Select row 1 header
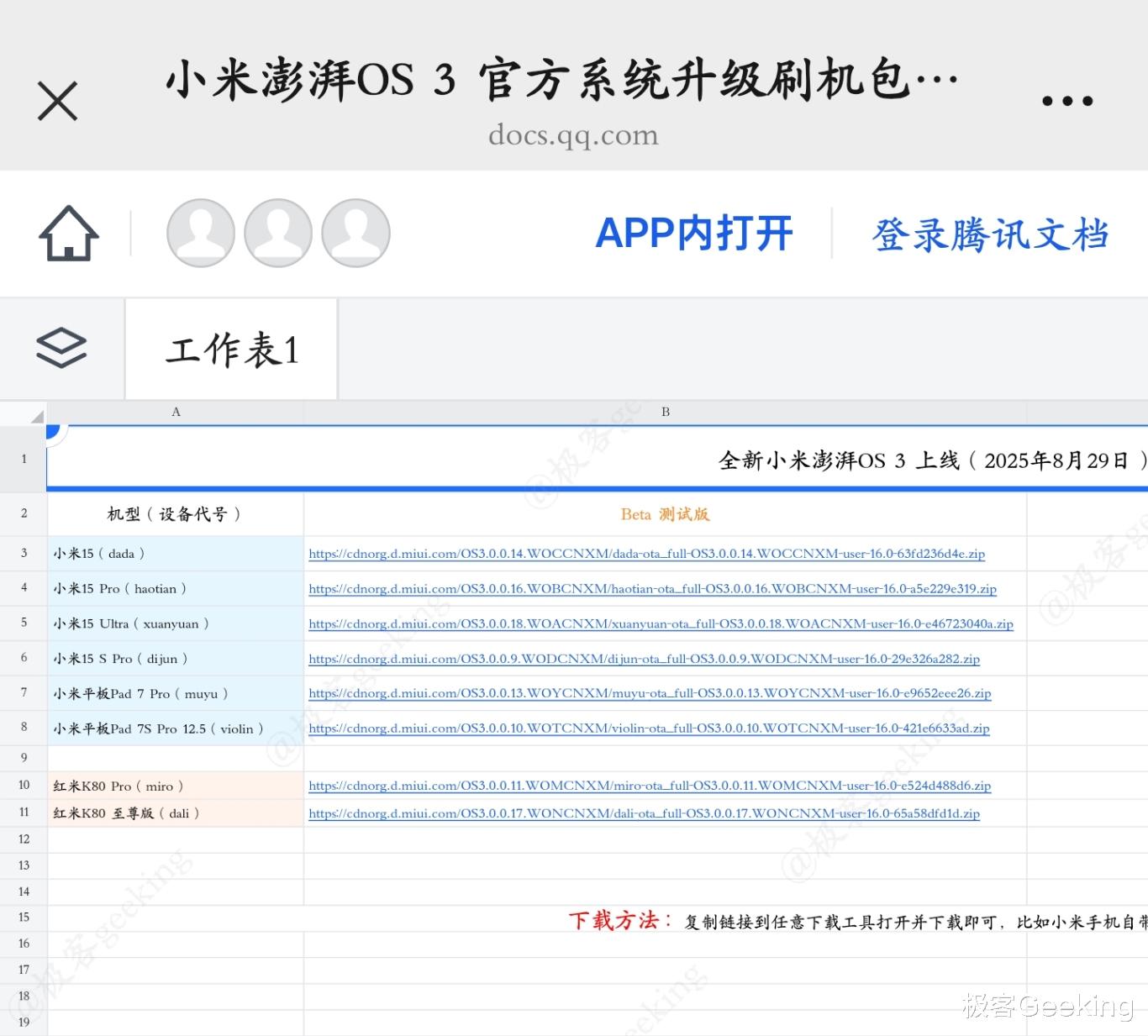Image resolution: width=1148 pixels, height=1036 pixels. click(x=24, y=459)
